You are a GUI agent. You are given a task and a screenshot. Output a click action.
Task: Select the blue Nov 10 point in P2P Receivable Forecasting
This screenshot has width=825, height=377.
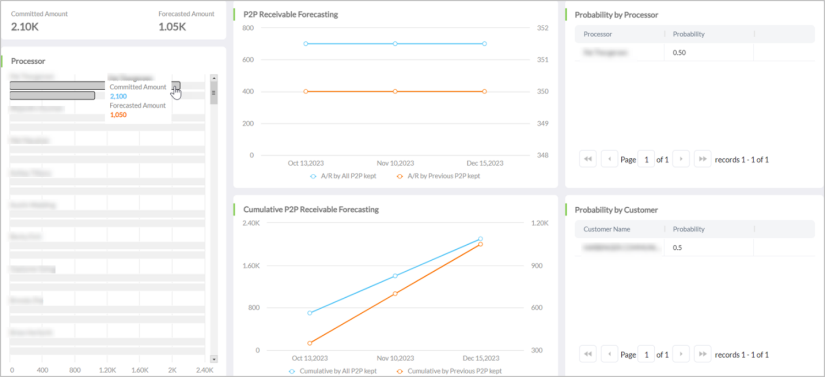click(395, 44)
